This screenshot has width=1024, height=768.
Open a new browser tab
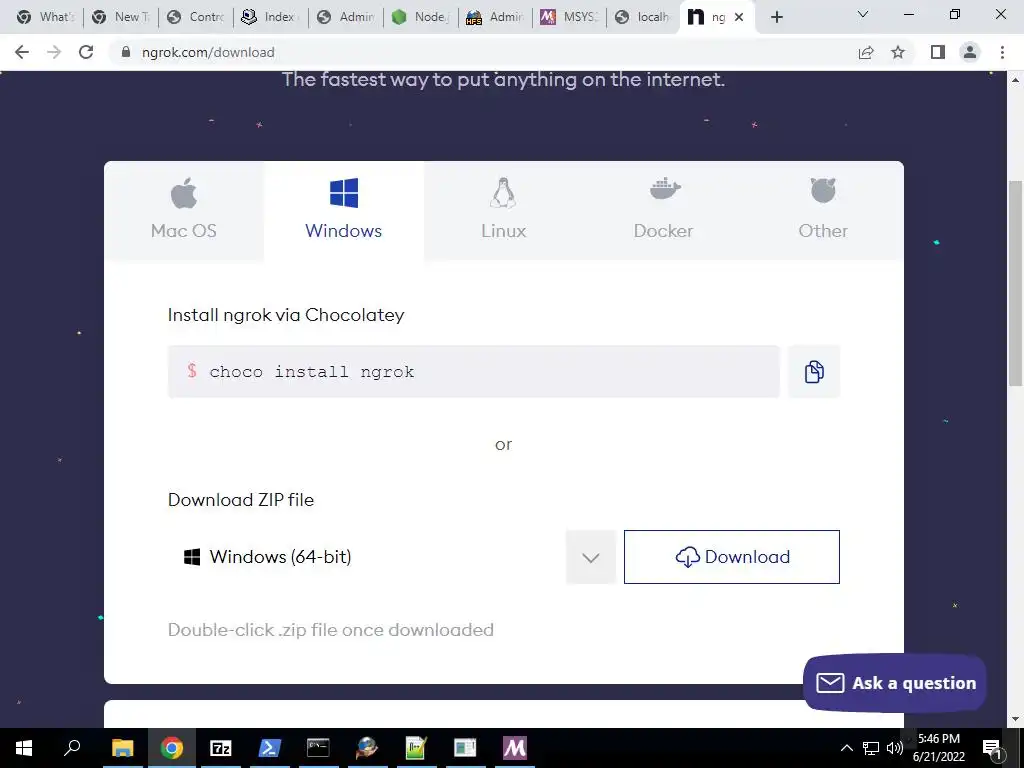pos(776,17)
